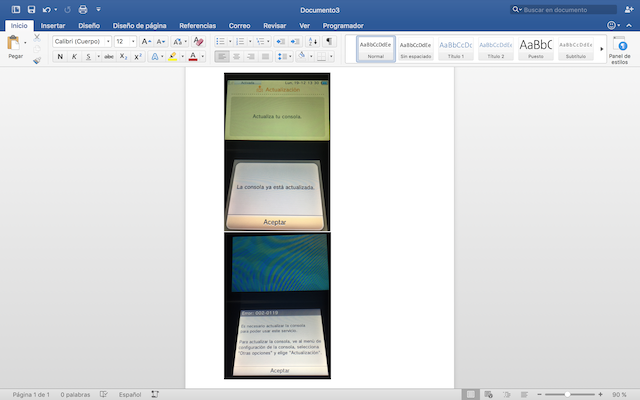This screenshot has height=400, width=640.
Task: Click the strikethrough abc icon
Action: coord(108,57)
